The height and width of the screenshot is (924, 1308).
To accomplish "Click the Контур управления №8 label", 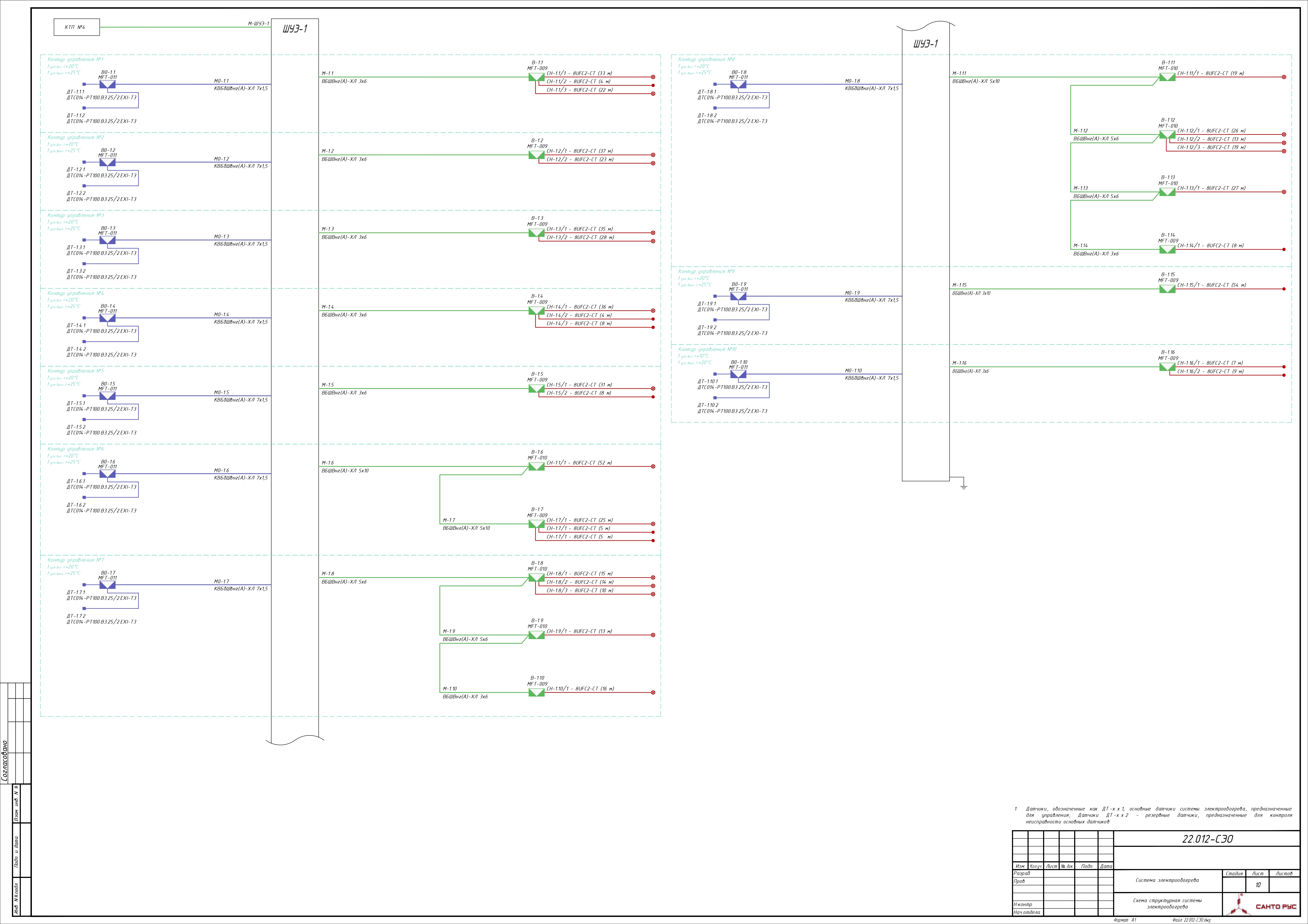I will [x=707, y=59].
